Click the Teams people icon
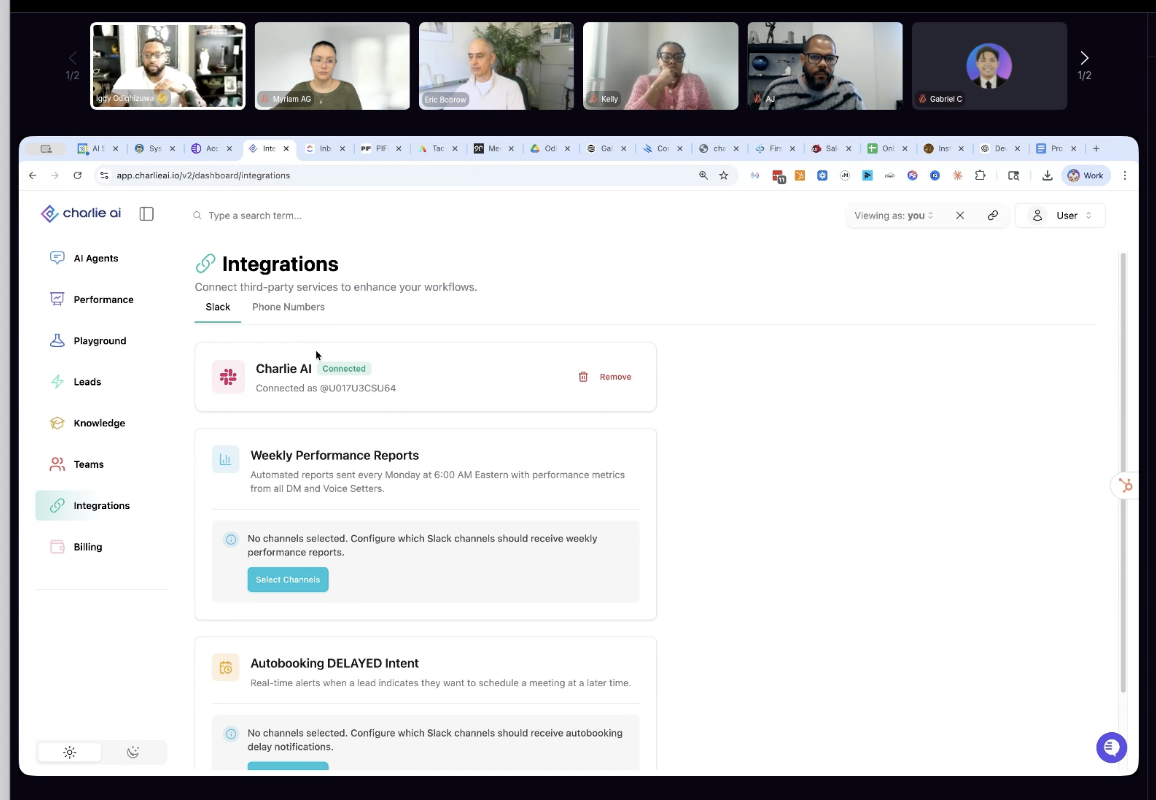The width and height of the screenshot is (1156, 800). click(57, 464)
